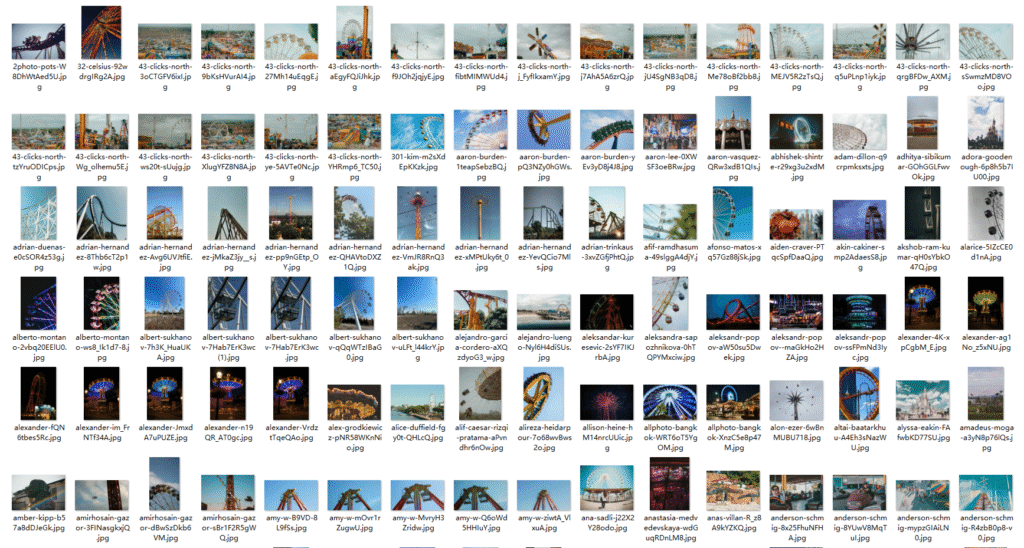Select the alyssa-eakin castle thumbnail

[x=923, y=400]
